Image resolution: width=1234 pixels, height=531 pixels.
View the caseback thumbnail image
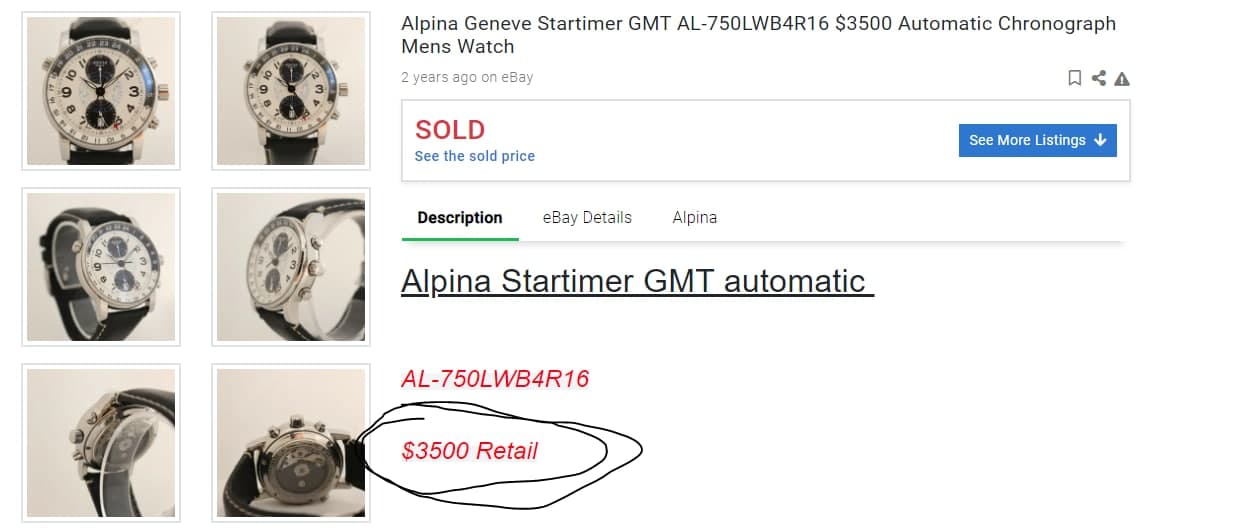pyautogui.click(x=291, y=443)
